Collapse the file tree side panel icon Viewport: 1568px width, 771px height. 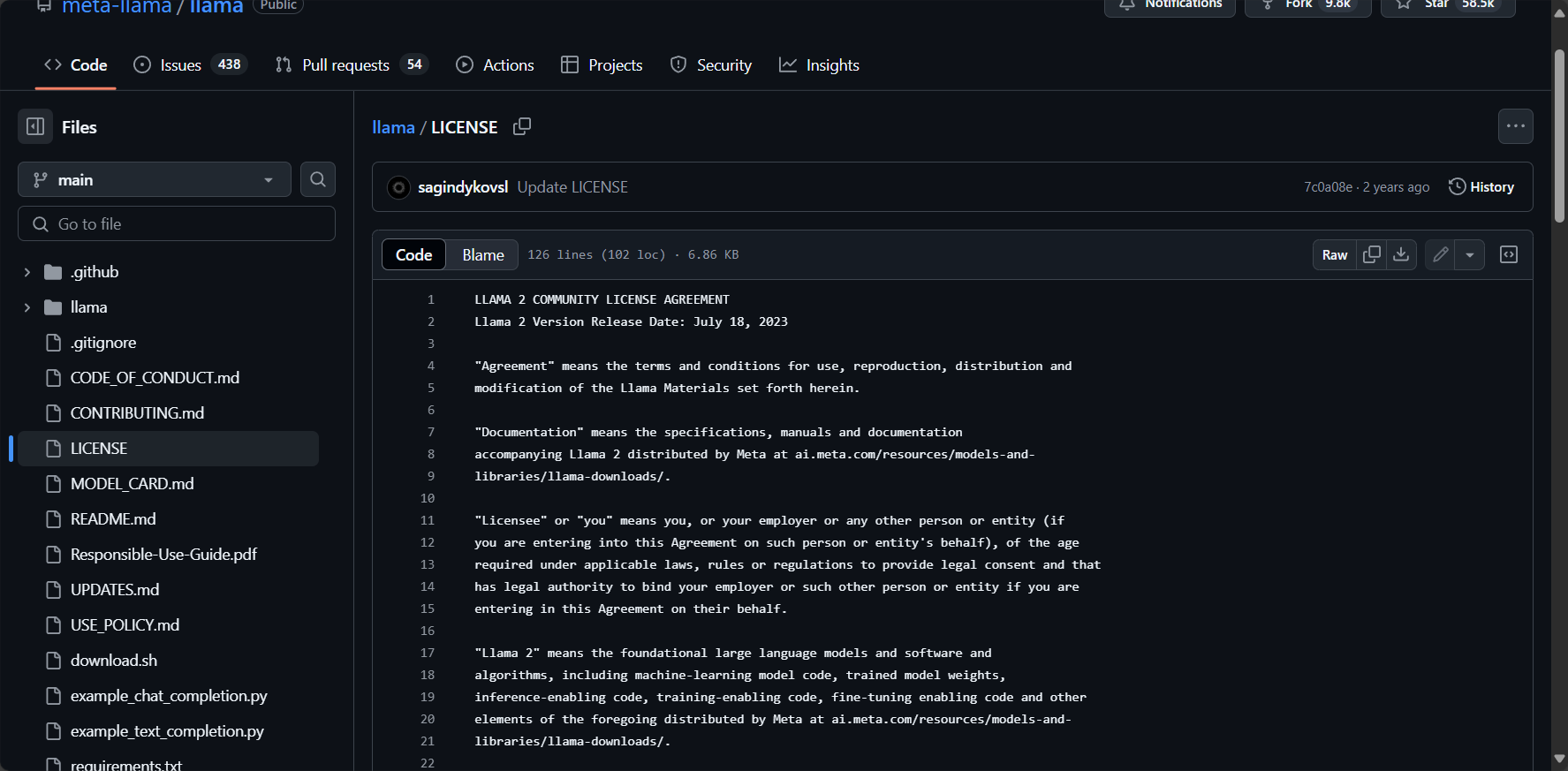pos(35,127)
